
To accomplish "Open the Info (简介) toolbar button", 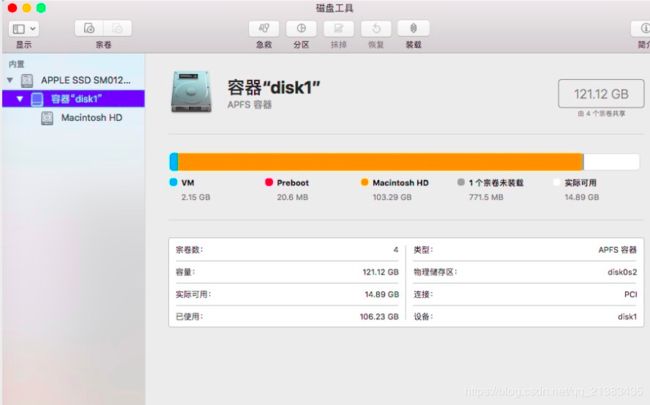I will click(641, 28).
